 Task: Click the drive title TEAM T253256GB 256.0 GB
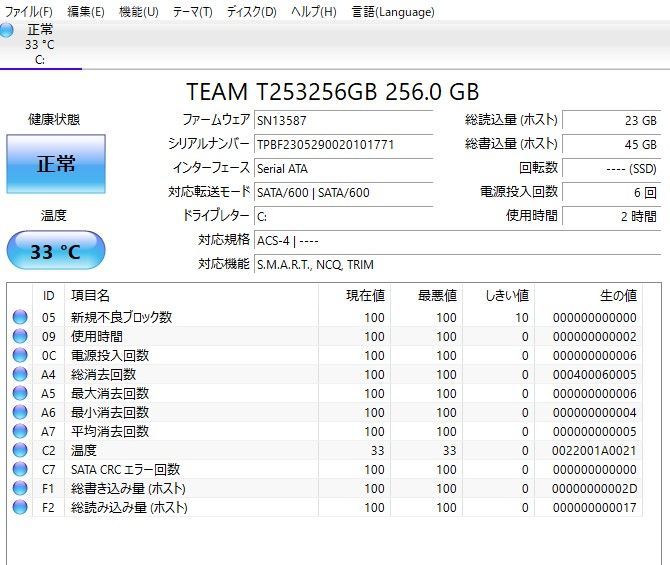point(332,91)
